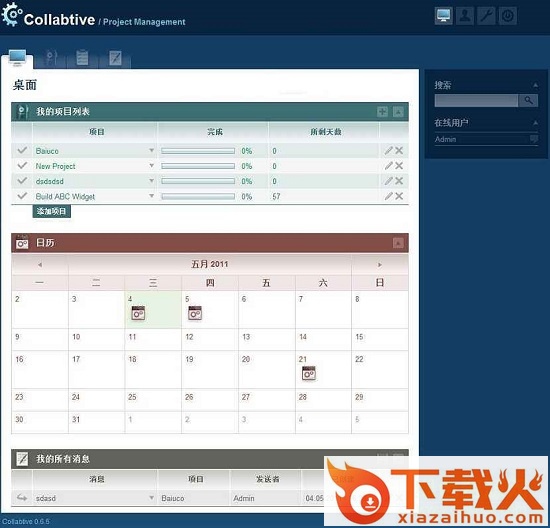Mark Build ABC Widget as complete

pyautogui.click(x=22, y=196)
